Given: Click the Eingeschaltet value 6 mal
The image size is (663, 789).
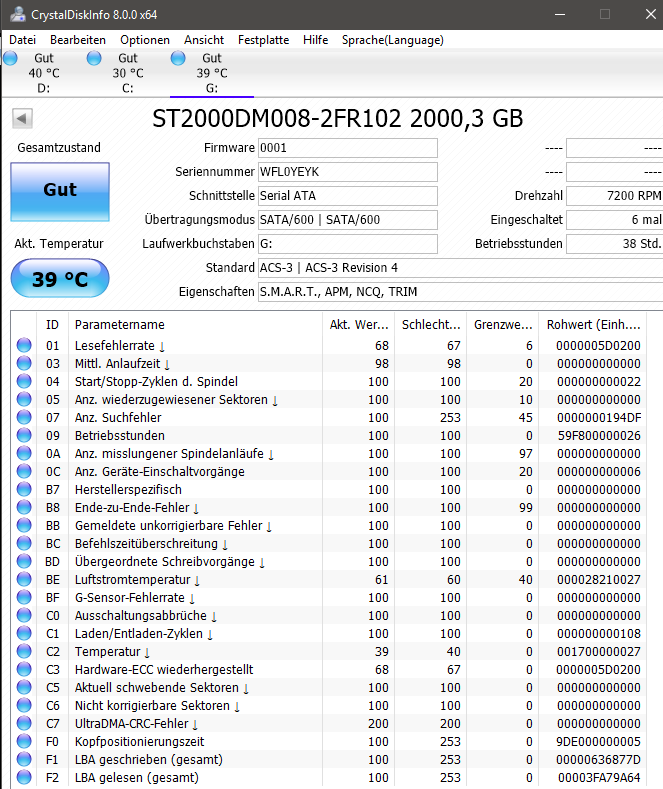Looking at the screenshot, I should tap(614, 220).
